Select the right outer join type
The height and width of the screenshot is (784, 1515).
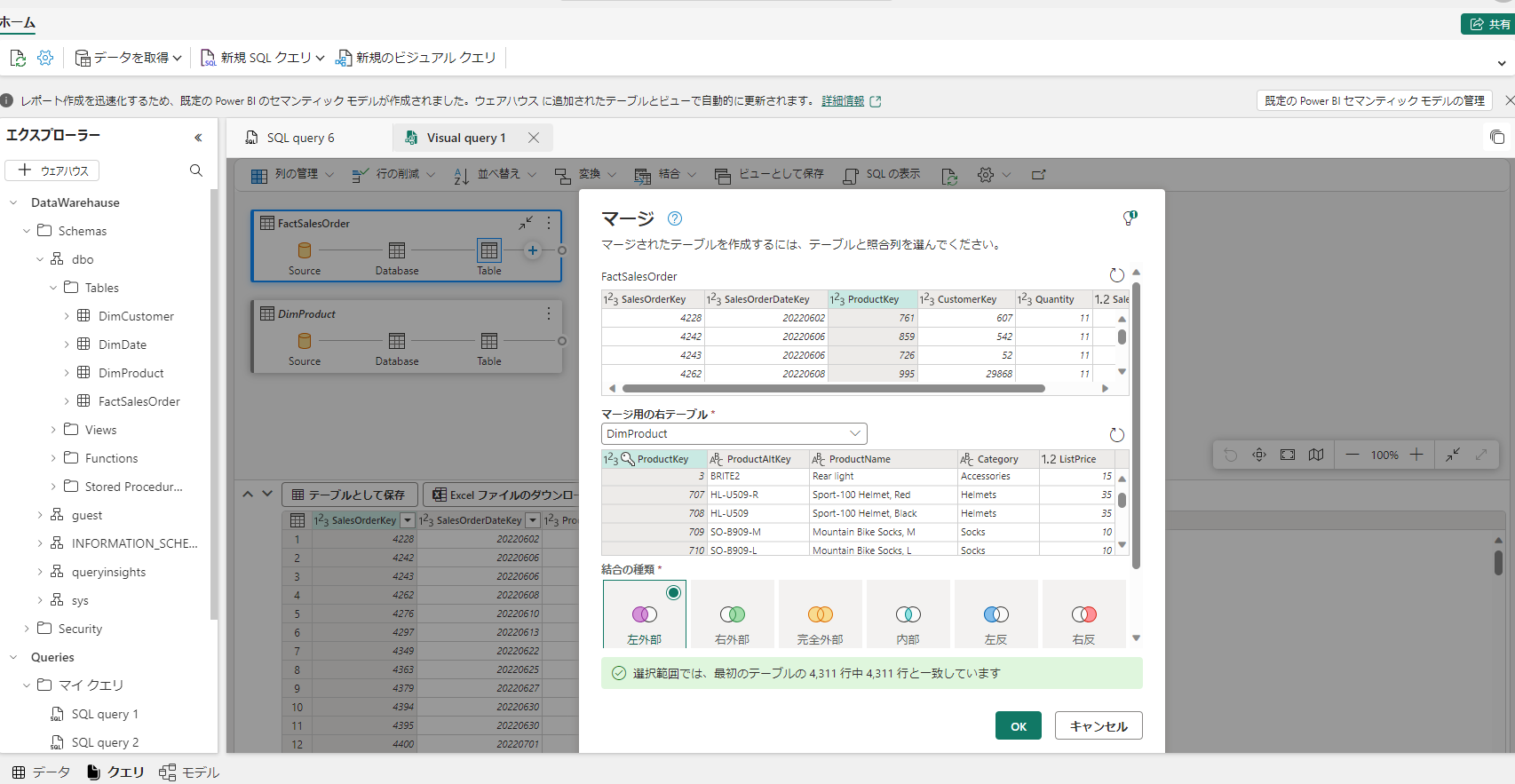pyautogui.click(x=732, y=614)
